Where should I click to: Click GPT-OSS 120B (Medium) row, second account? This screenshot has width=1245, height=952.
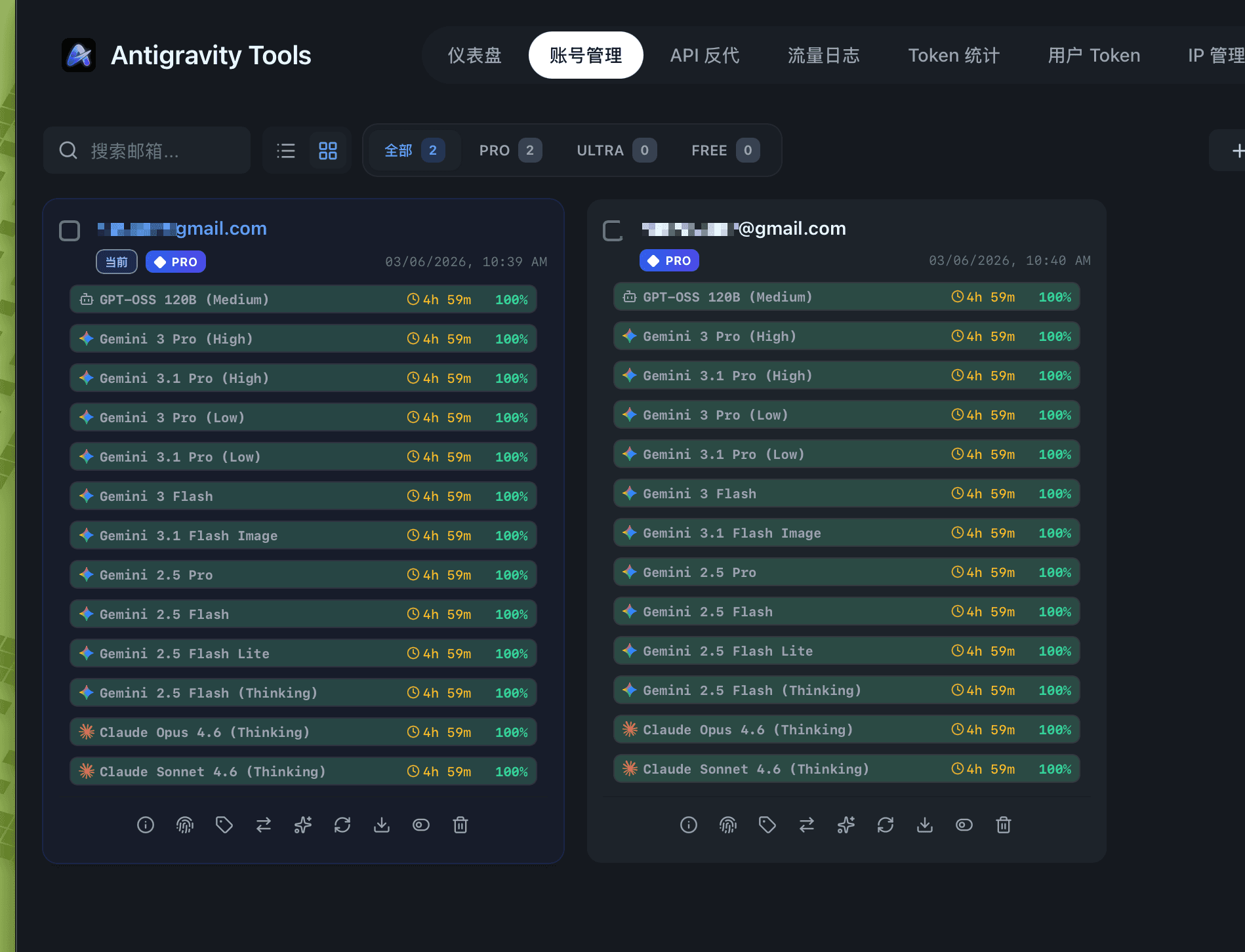[847, 297]
